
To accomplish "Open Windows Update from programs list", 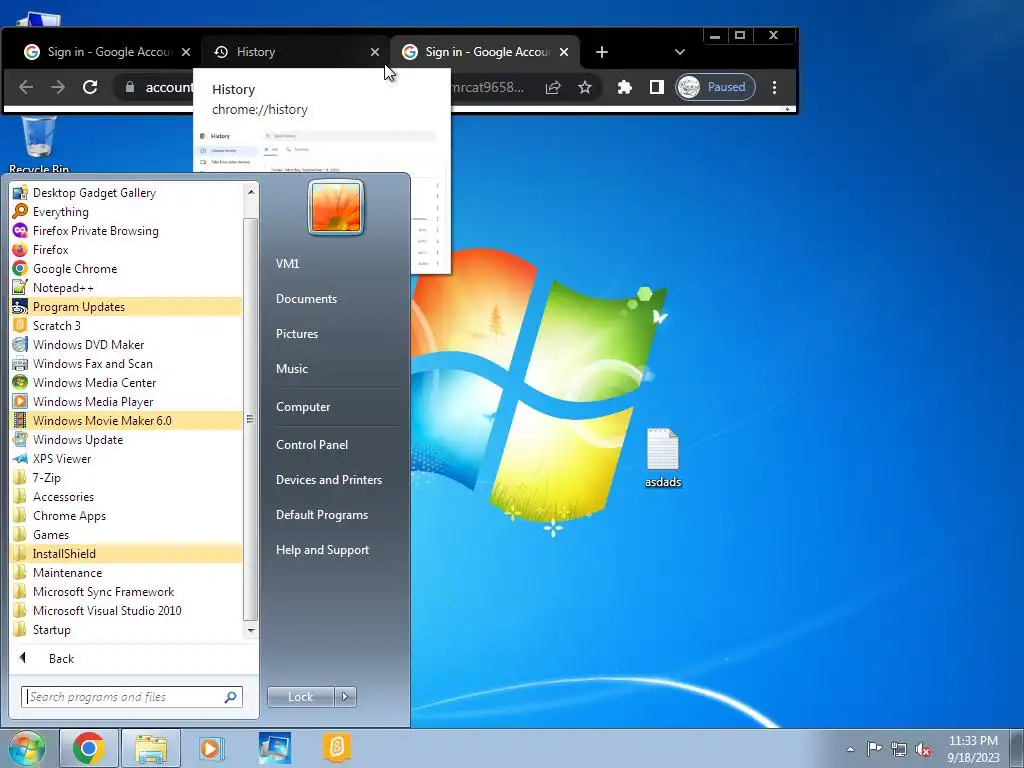I will point(127,440).
